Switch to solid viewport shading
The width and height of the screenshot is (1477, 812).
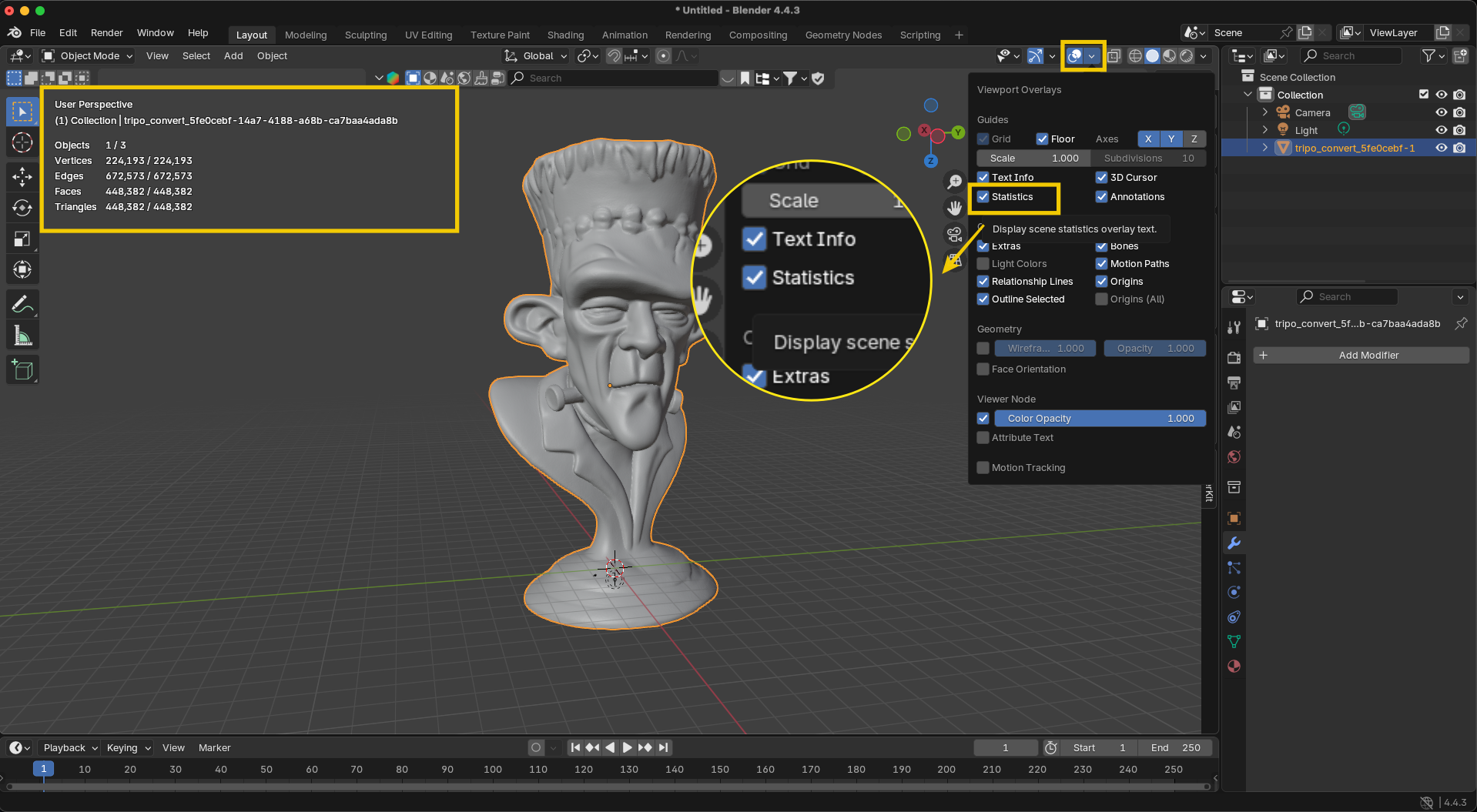1152,55
